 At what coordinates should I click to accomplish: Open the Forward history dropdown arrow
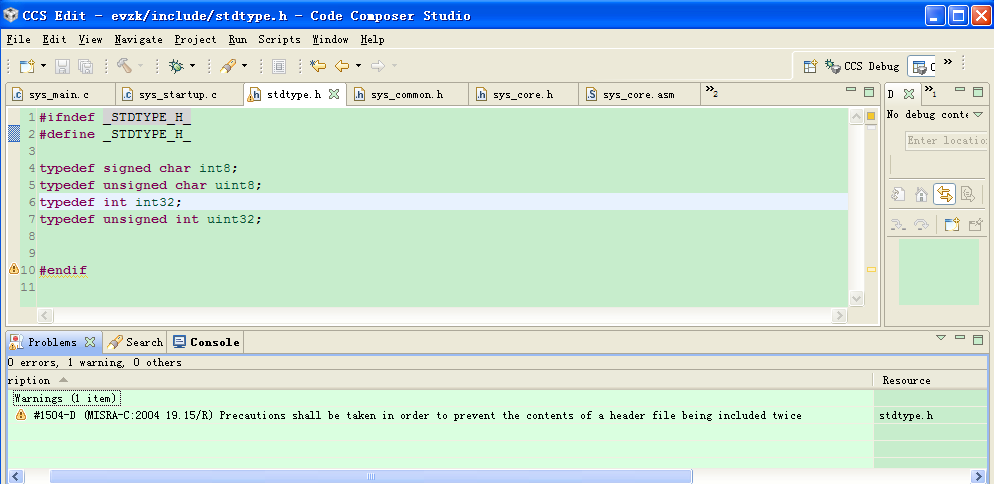coord(394,65)
